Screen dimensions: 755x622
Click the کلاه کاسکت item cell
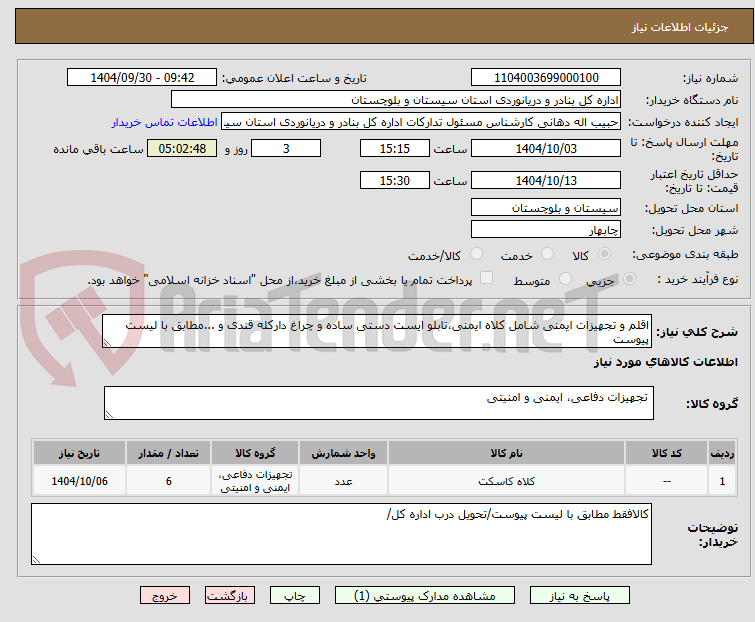[507, 481]
